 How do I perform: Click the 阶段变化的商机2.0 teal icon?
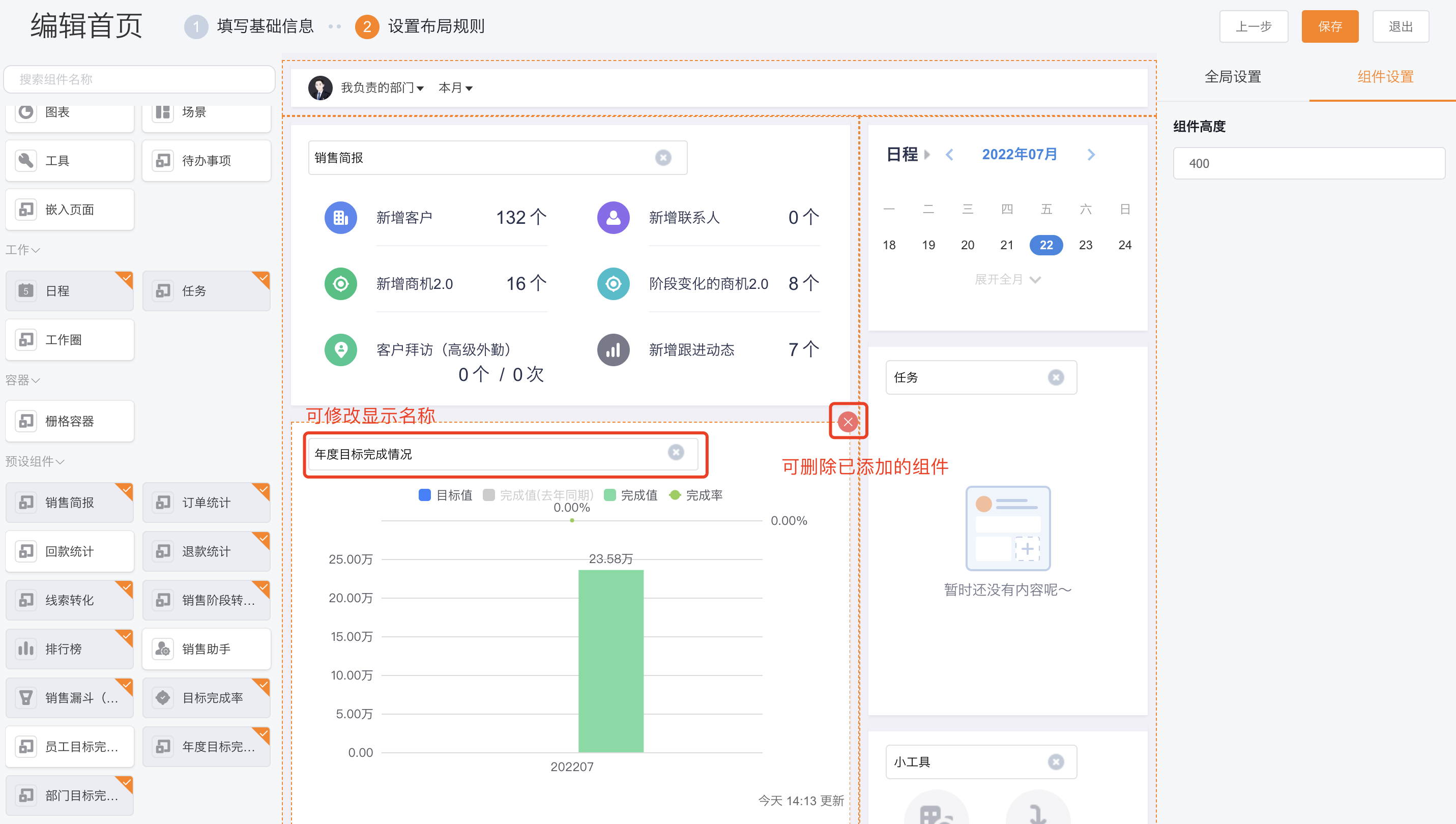tap(614, 283)
